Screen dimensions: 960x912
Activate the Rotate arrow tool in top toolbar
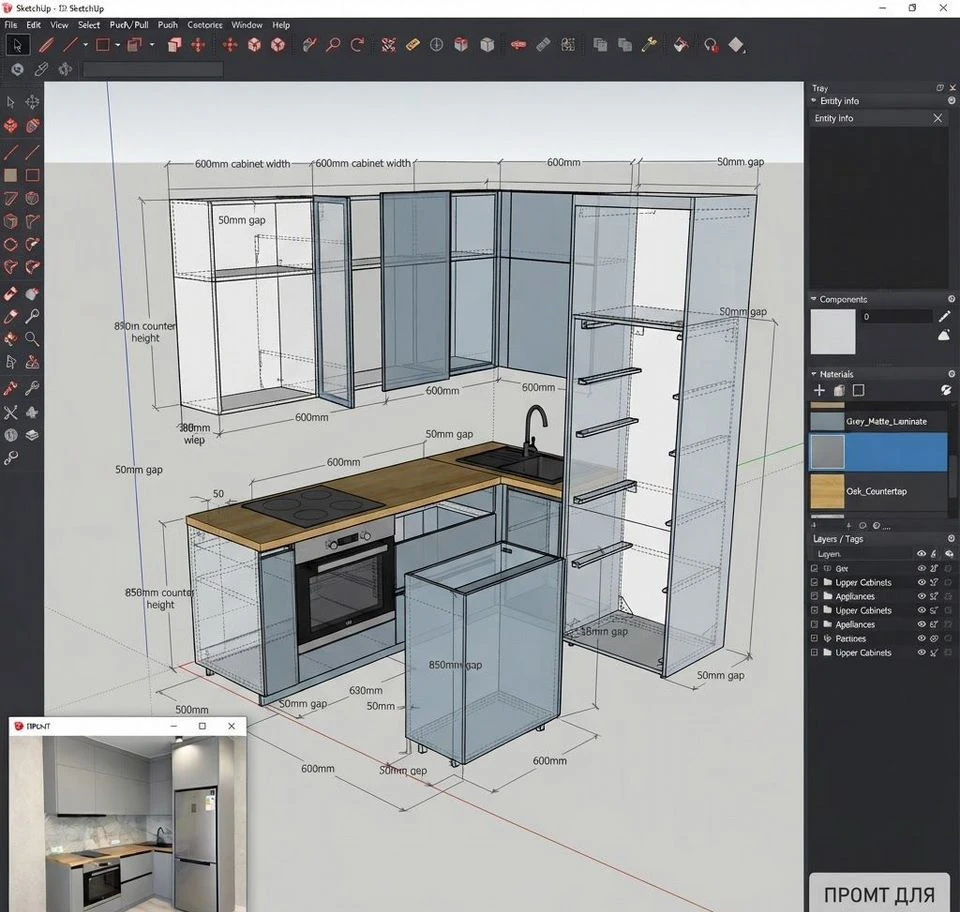click(x=357, y=45)
